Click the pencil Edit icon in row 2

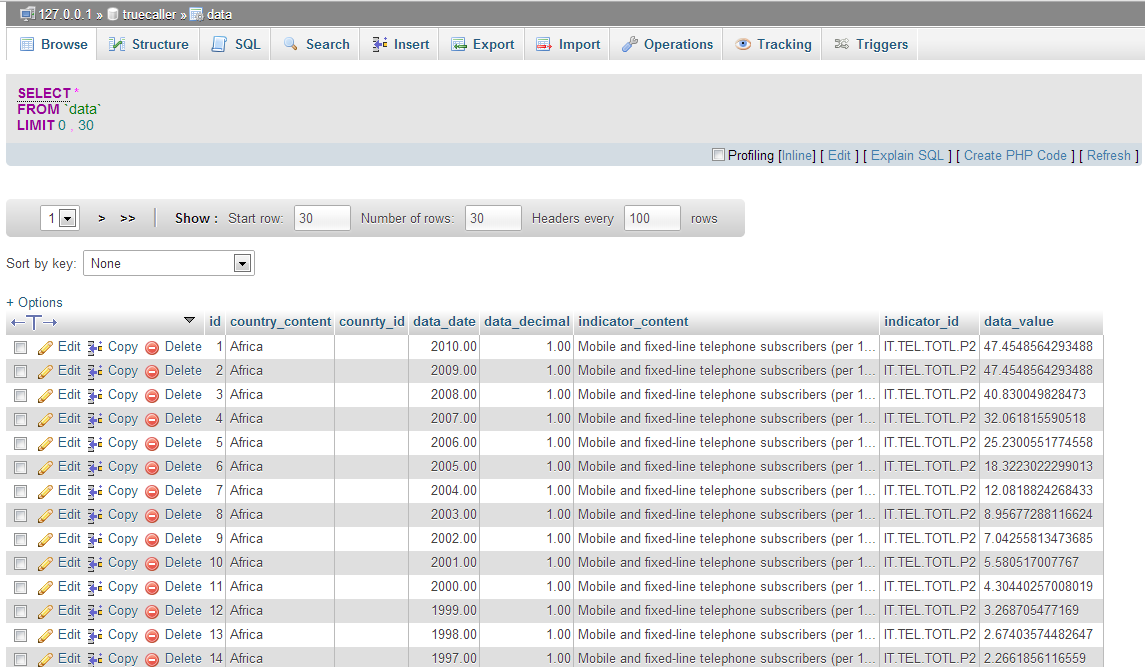pos(45,372)
